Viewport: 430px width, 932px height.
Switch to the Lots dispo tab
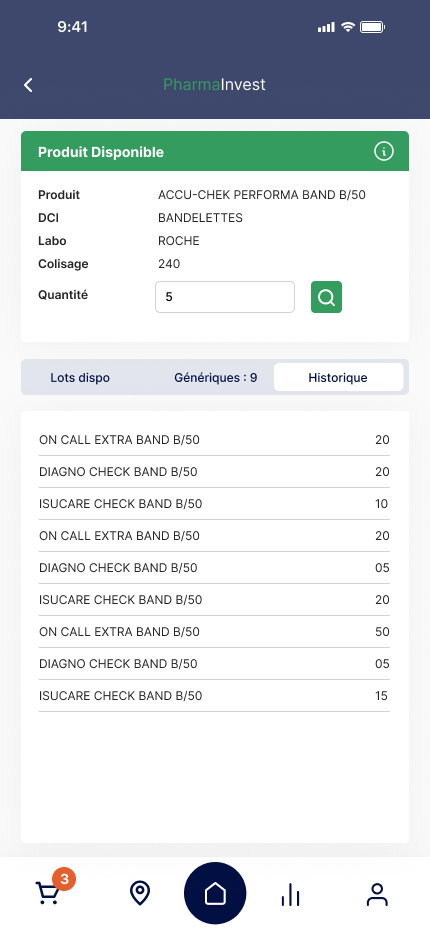coord(80,377)
